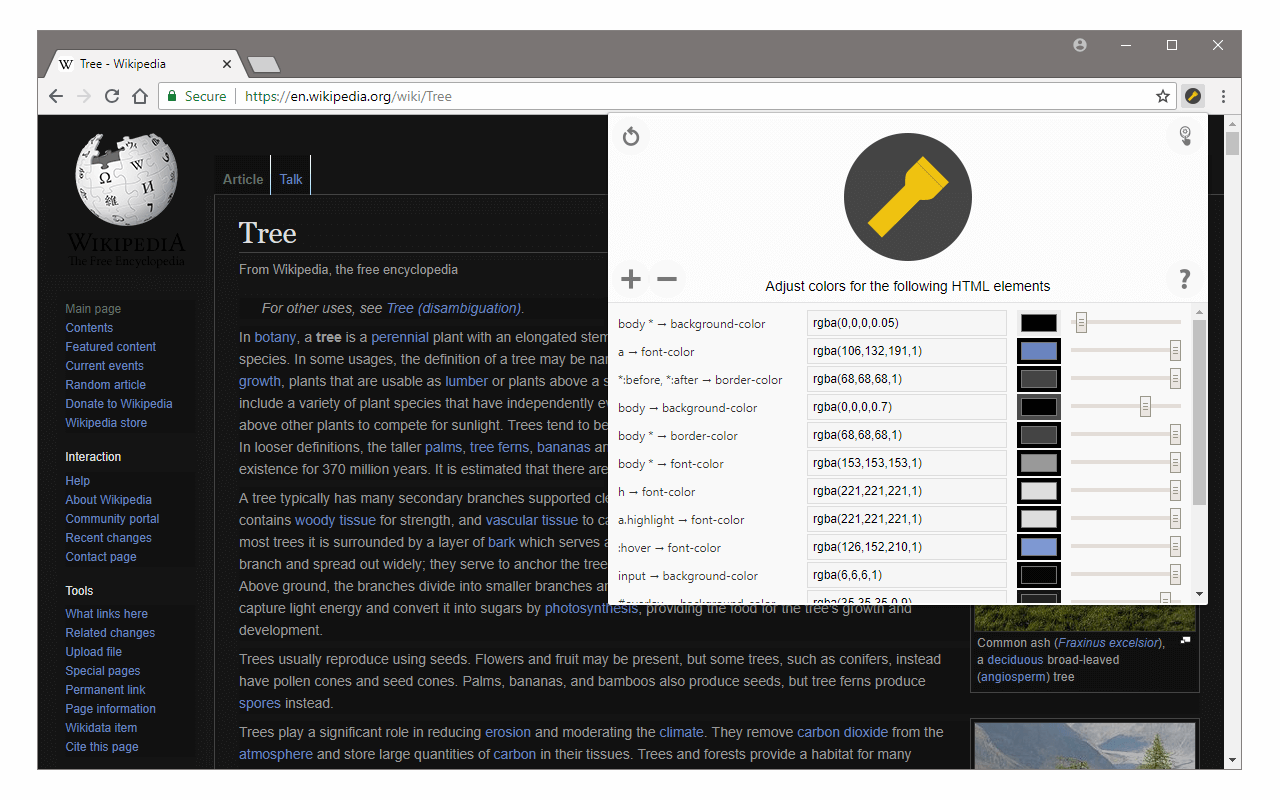The width and height of the screenshot is (1280, 800).
Task: Click the green secure padlock icon
Action: coord(172,96)
